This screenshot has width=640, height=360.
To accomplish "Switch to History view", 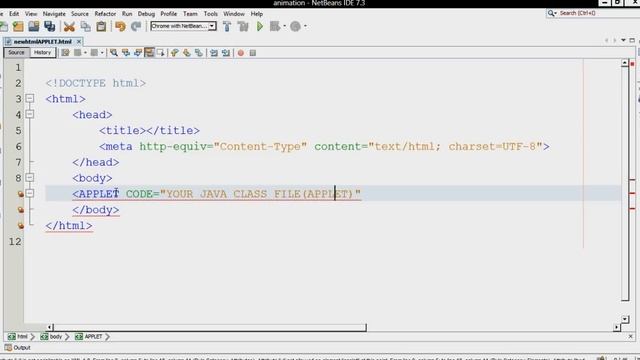I will [x=42, y=53].
